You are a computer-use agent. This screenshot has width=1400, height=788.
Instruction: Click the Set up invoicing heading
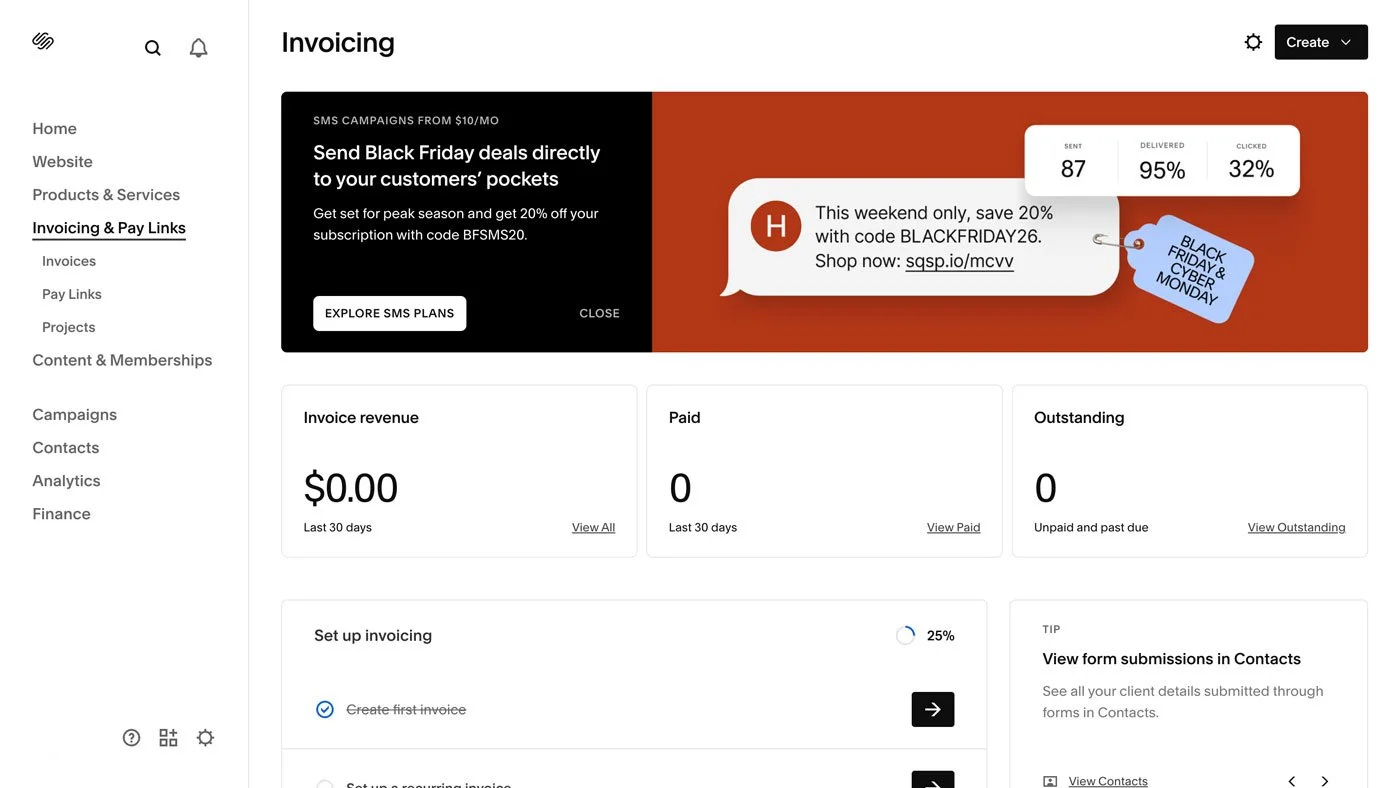tap(373, 635)
